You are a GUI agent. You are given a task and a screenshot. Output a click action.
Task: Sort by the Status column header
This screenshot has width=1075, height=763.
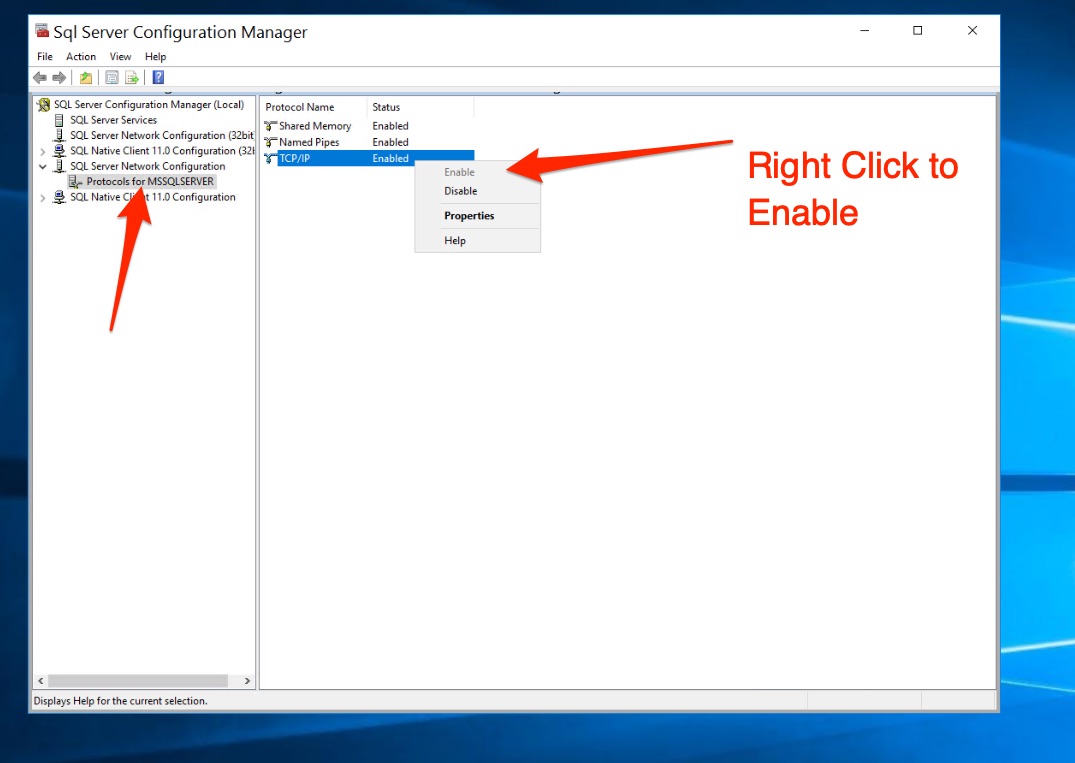pyautogui.click(x=387, y=107)
